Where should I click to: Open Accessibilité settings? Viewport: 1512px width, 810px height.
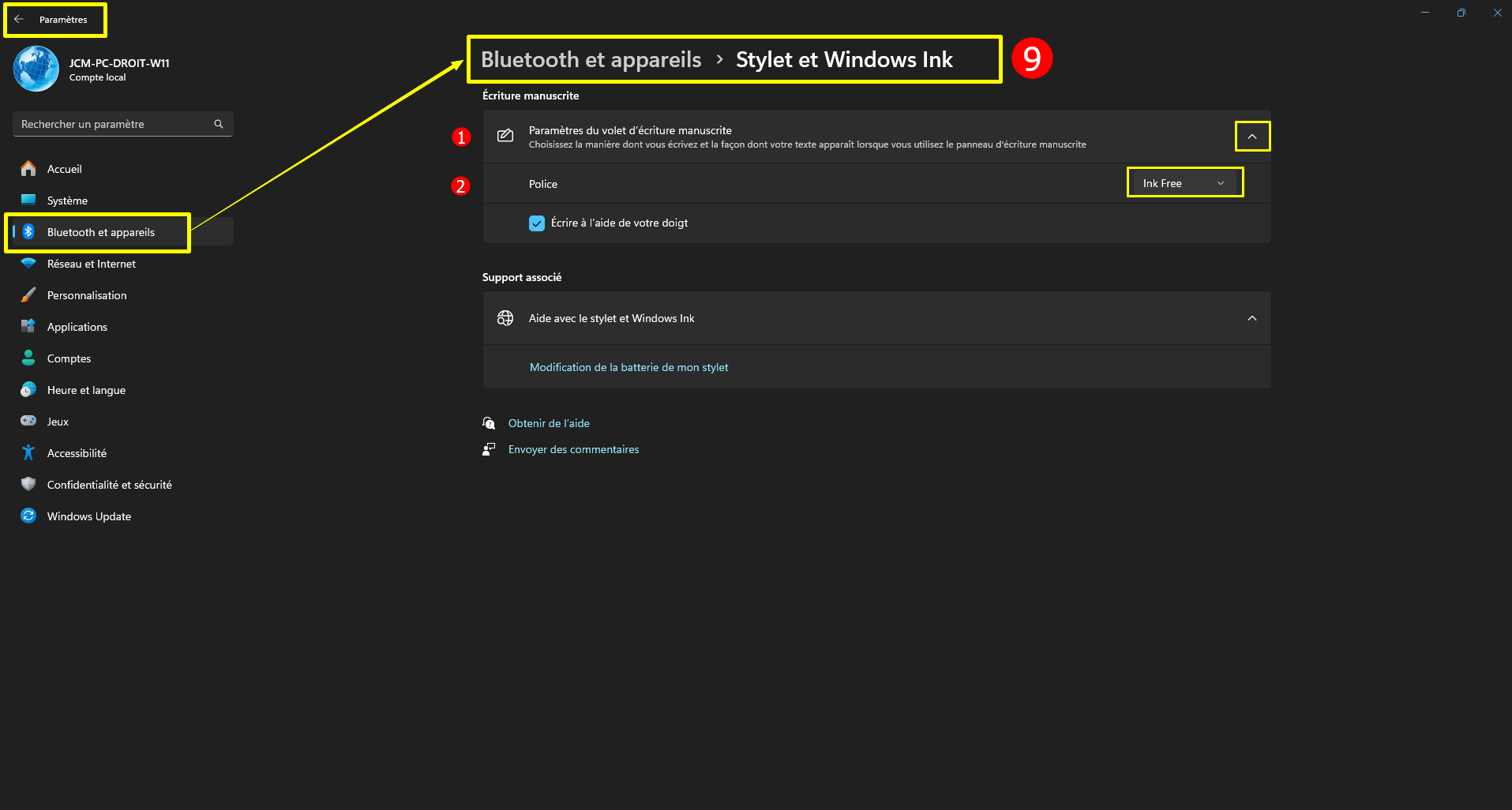click(x=123, y=453)
